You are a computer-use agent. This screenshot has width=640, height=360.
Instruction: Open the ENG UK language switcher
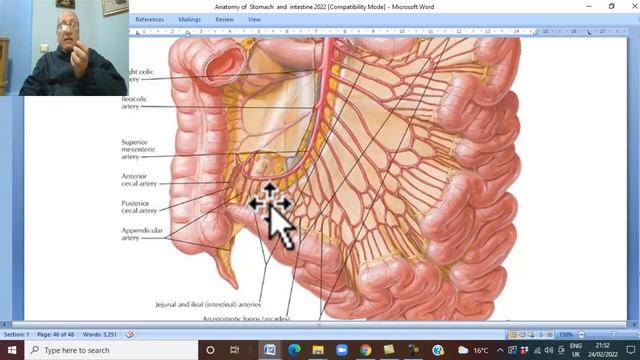point(576,350)
